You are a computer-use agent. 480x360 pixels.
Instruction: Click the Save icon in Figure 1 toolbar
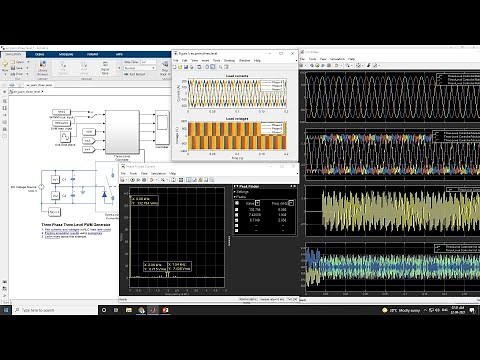(186, 67)
